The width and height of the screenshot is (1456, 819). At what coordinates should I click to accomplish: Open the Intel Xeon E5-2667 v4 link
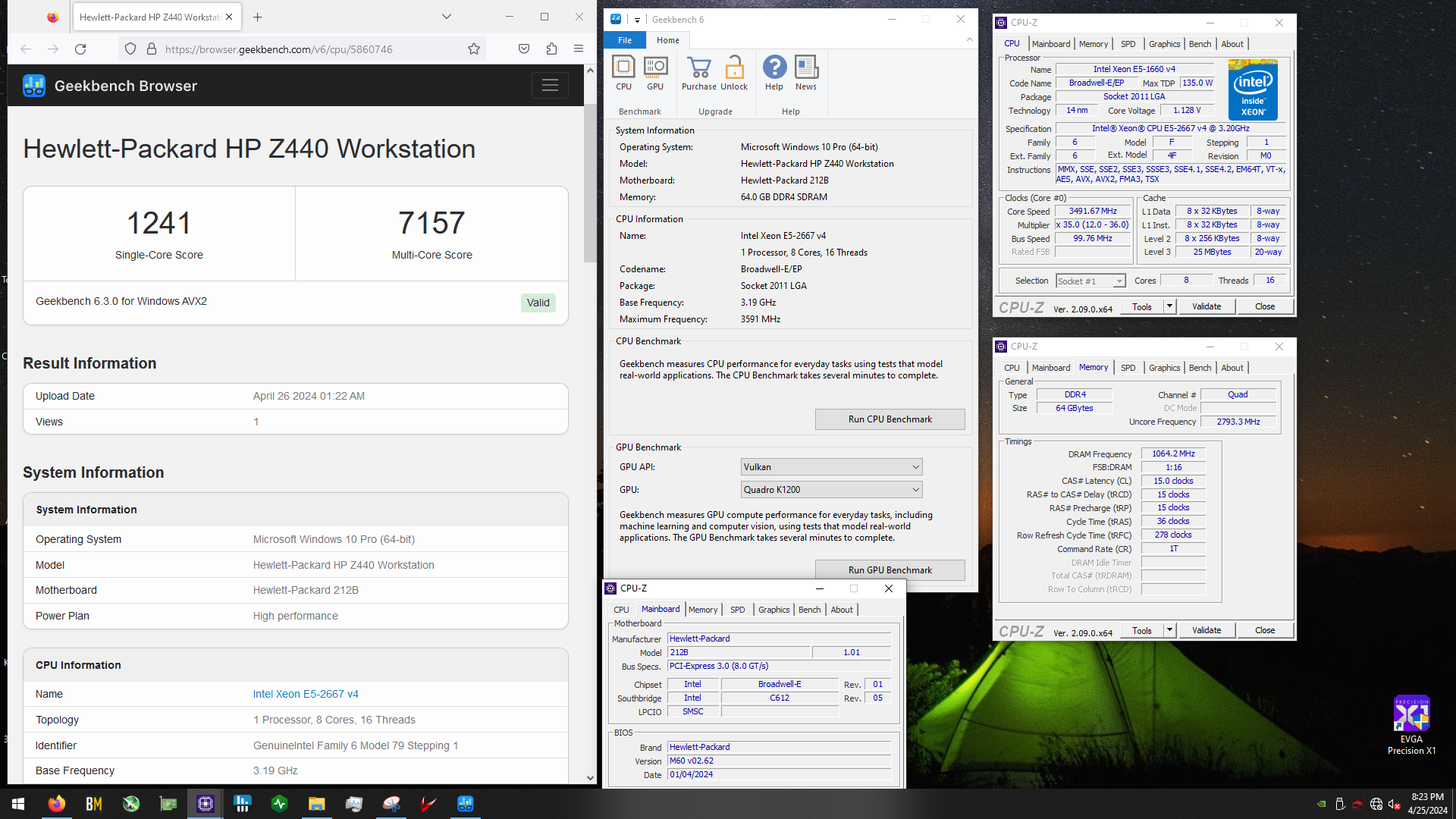click(x=306, y=694)
